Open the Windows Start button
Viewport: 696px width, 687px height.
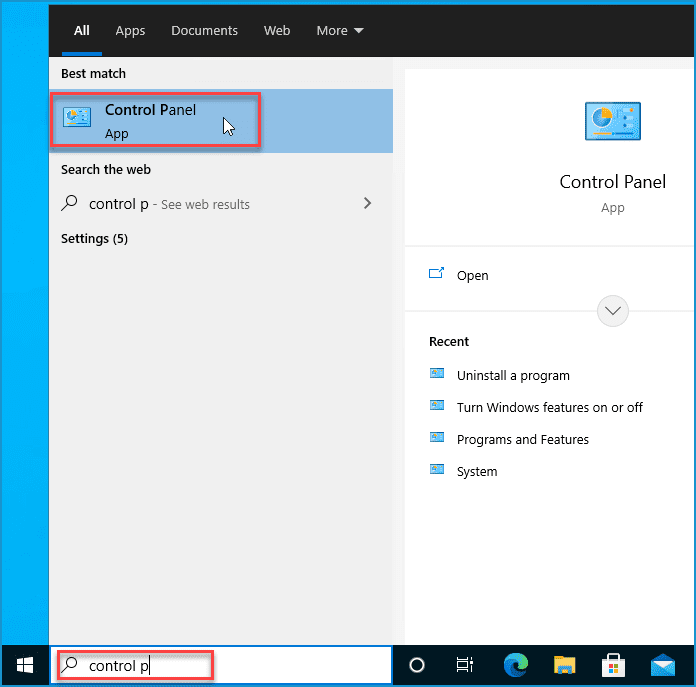25,665
